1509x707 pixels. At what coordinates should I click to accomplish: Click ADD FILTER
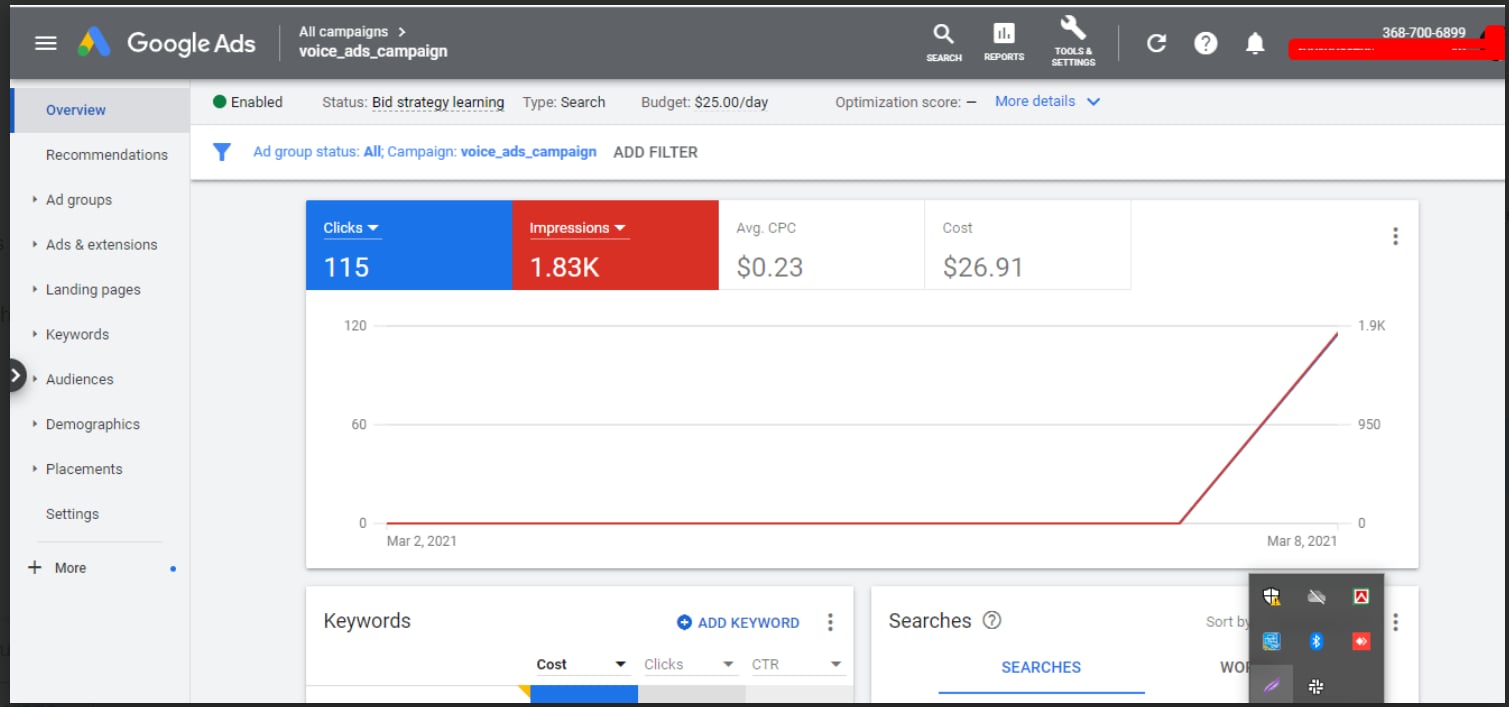655,152
